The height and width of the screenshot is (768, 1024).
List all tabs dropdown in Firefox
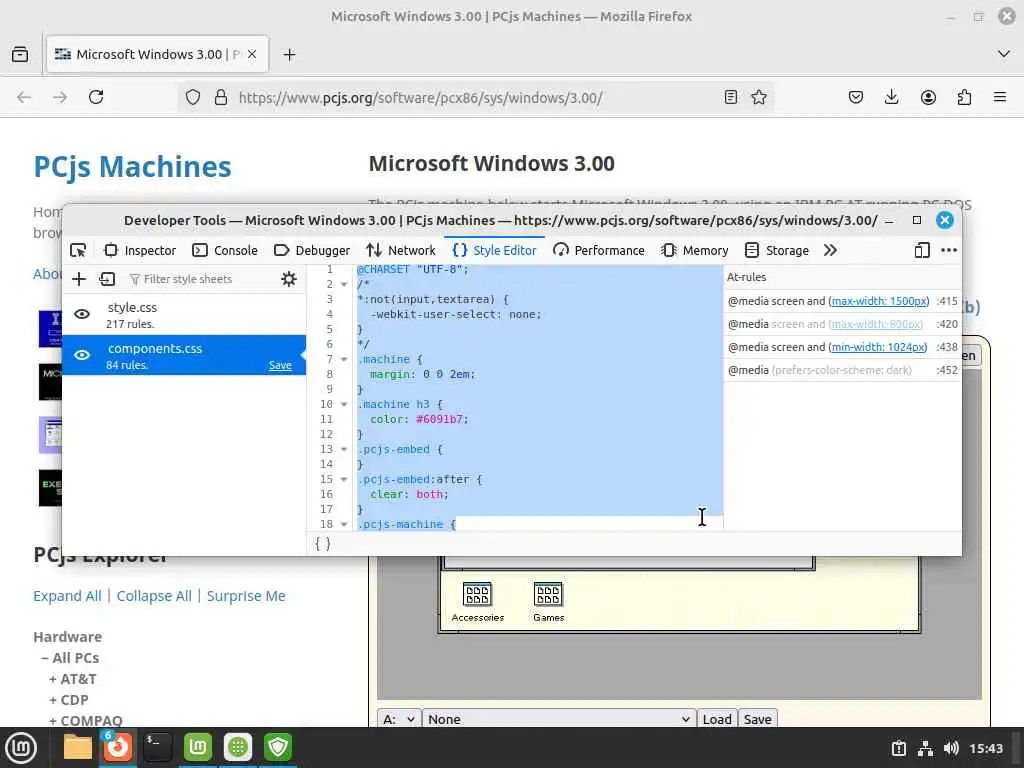click(x=1004, y=54)
